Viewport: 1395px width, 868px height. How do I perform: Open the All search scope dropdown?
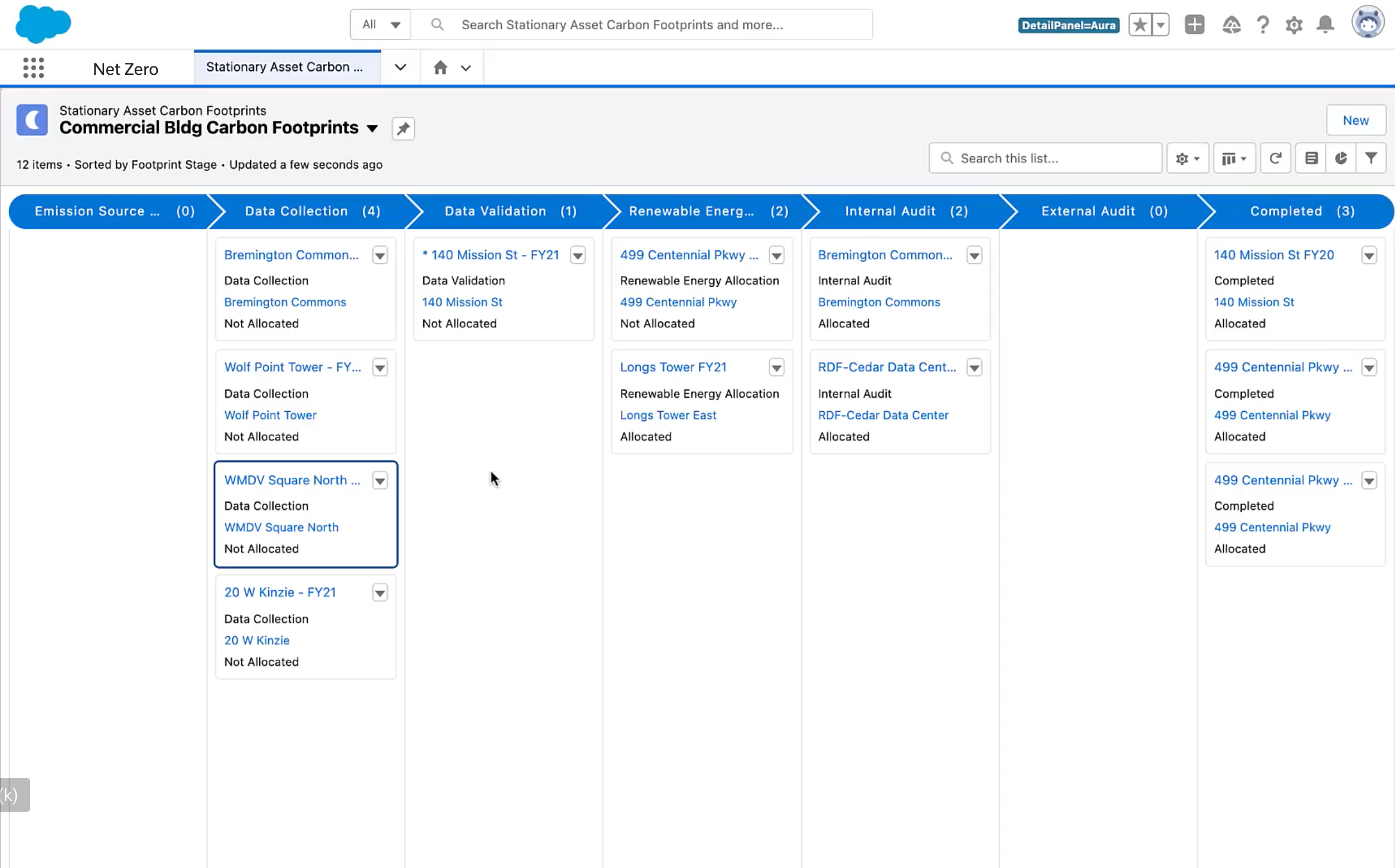click(x=381, y=25)
